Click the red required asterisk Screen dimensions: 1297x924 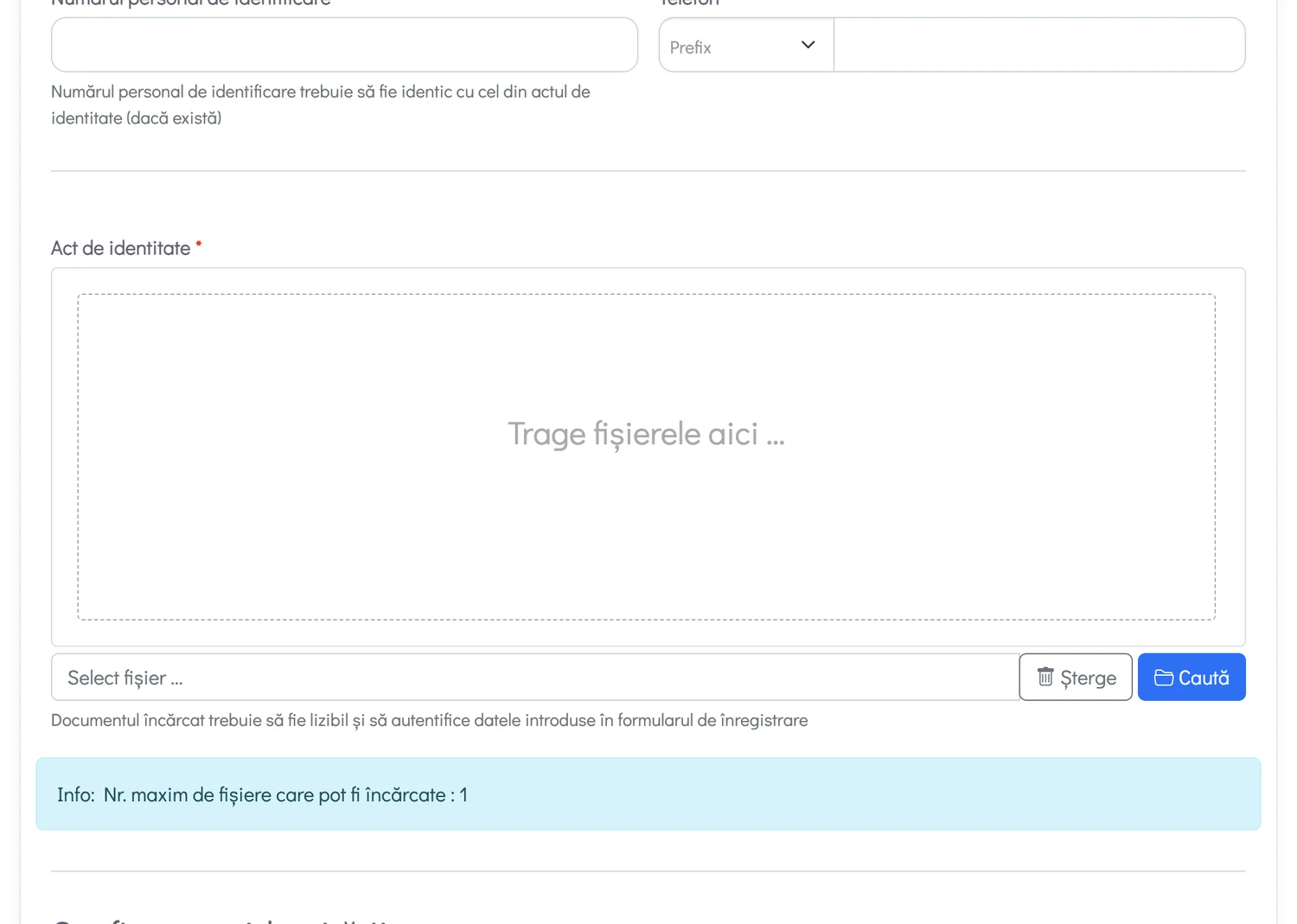[x=199, y=245]
